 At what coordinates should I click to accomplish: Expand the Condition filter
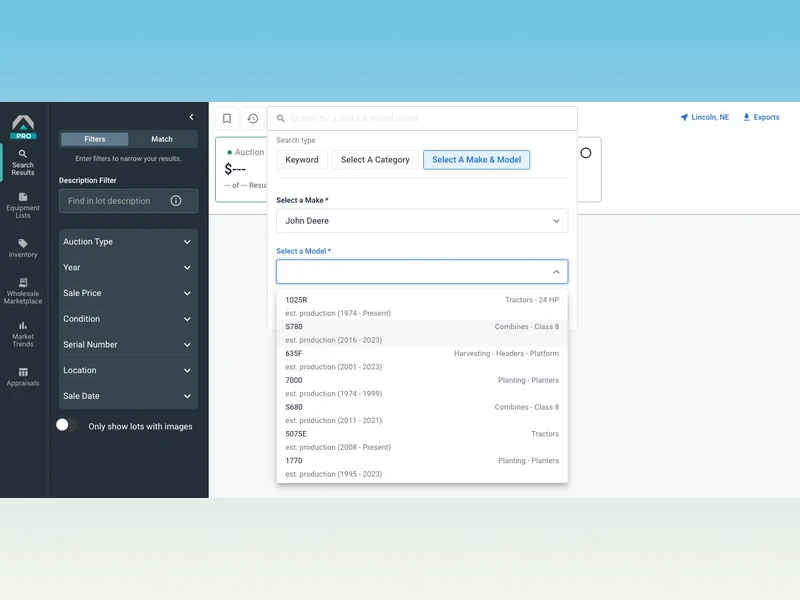(x=128, y=319)
